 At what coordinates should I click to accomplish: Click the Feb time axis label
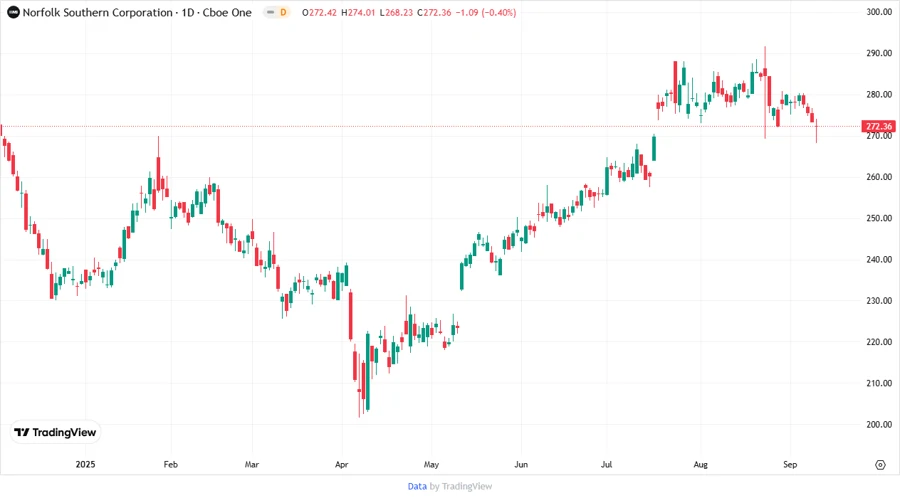pos(170,465)
